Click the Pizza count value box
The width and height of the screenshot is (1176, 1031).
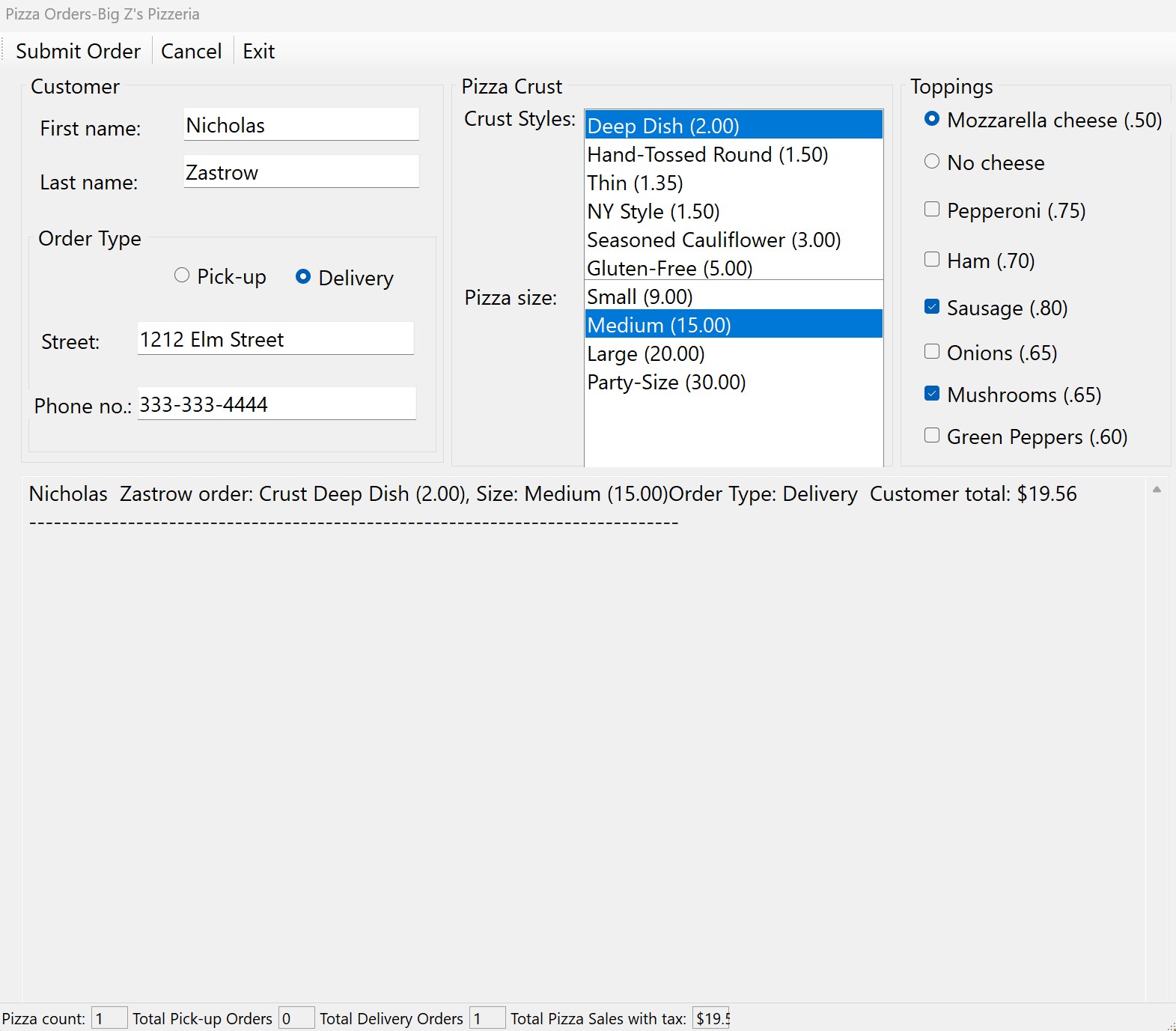click(x=109, y=1018)
